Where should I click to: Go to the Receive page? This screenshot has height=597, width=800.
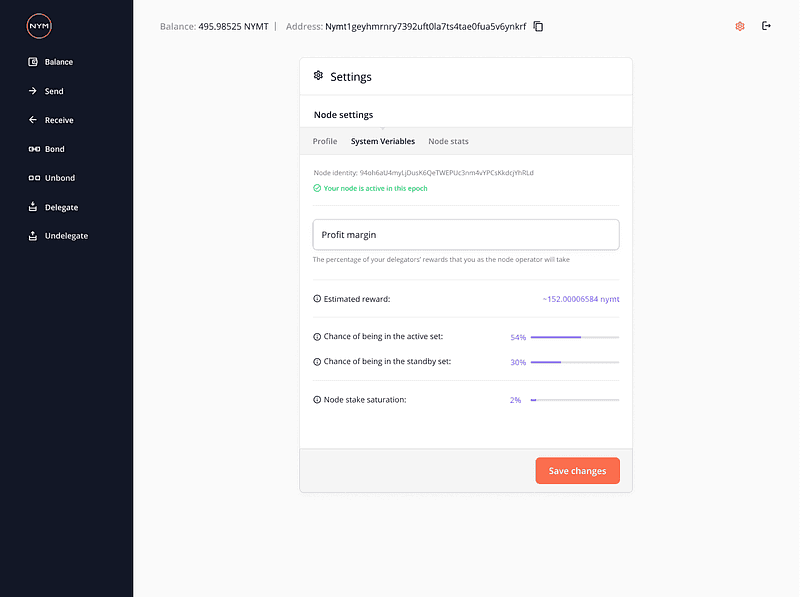click(58, 120)
